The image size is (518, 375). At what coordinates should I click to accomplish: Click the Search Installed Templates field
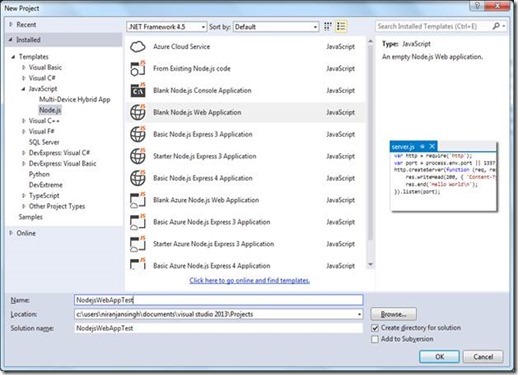point(433,26)
